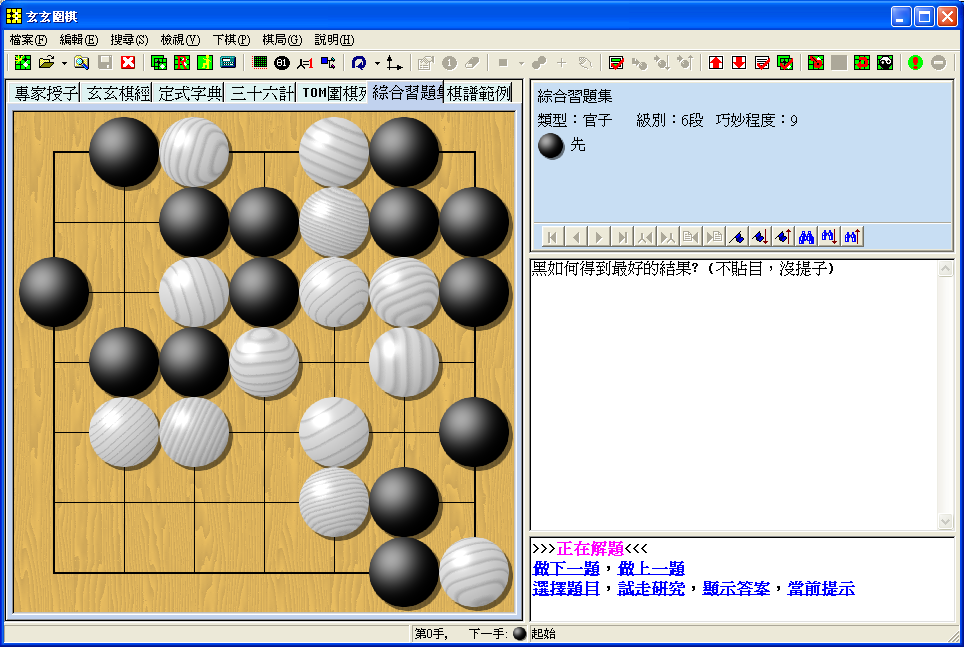Click the lone black stone on left edge
Image resolution: width=964 pixels, height=647 pixels.
[54, 292]
